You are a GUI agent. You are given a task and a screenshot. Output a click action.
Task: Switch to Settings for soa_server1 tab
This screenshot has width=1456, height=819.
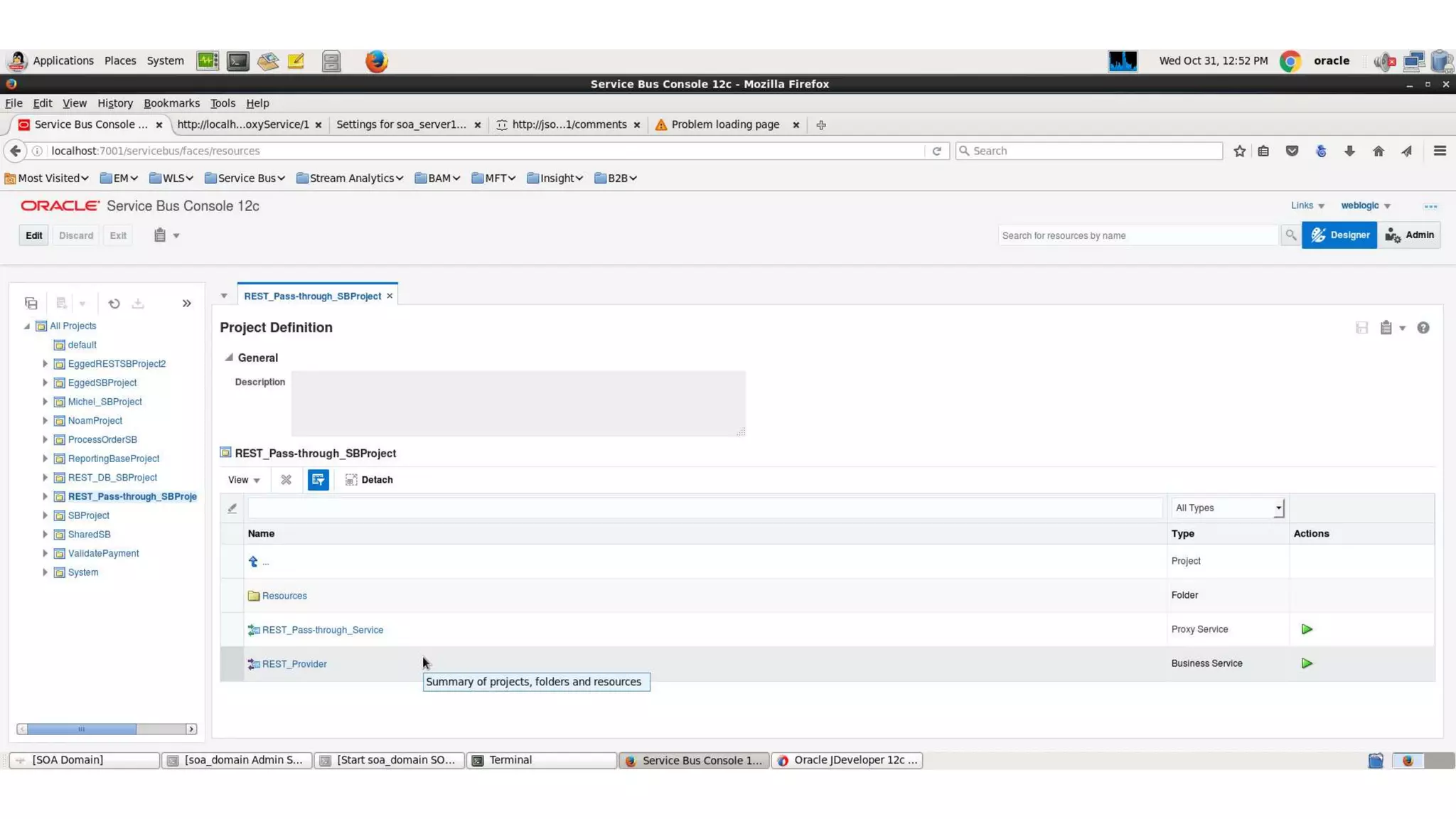point(401,124)
